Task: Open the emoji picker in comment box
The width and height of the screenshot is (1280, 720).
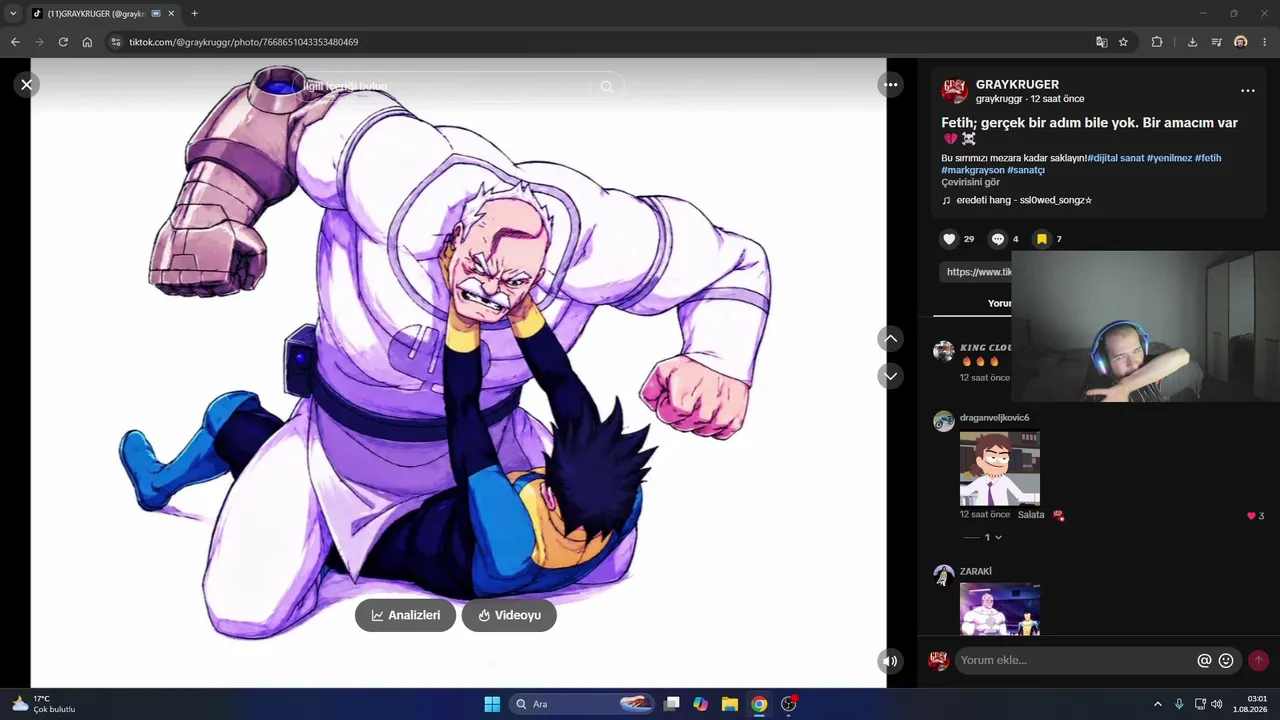Action: (1226, 660)
